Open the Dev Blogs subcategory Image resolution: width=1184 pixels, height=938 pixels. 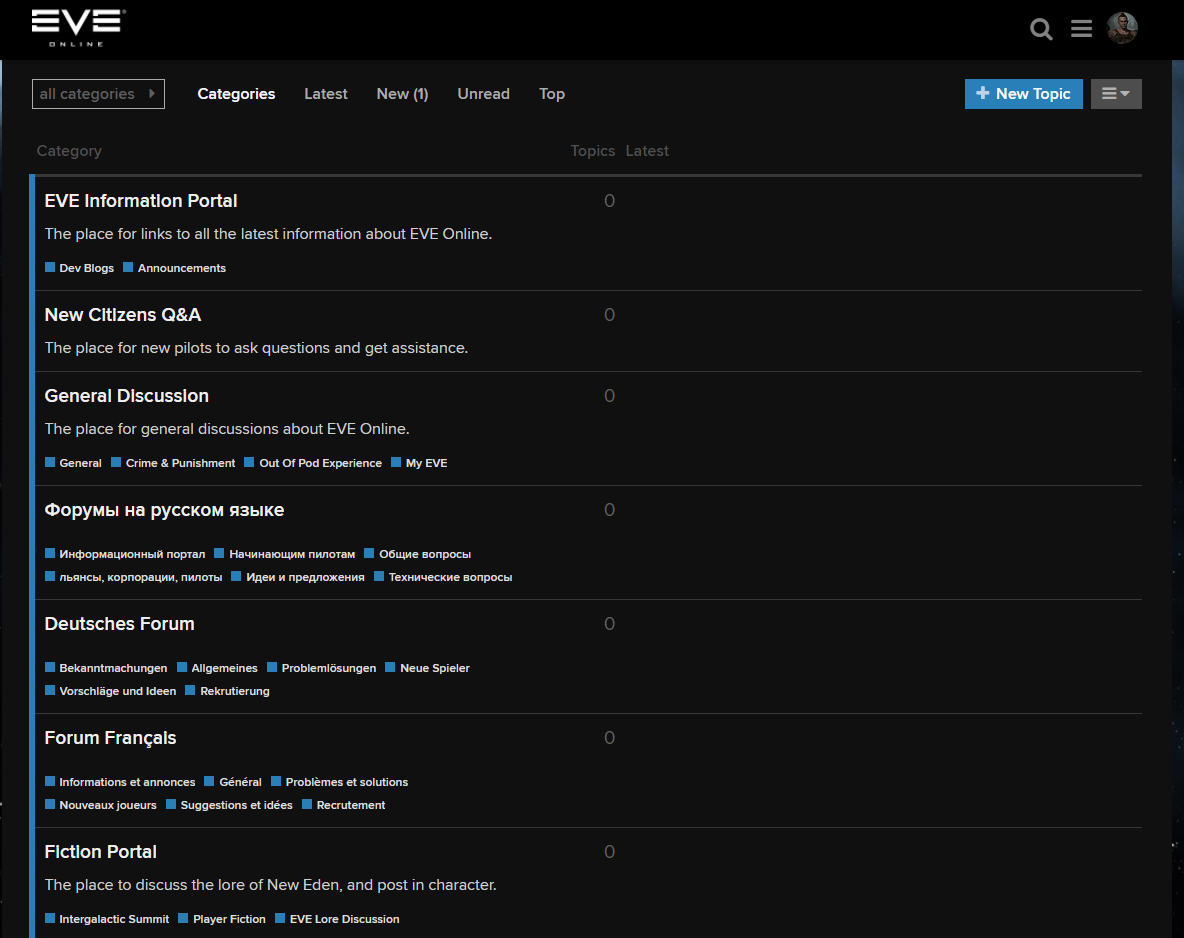click(x=79, y=268)
